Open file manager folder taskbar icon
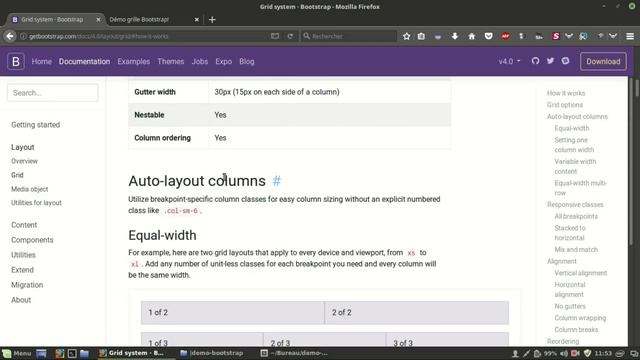The height and width of the screenshot is (360, 640). click(84, 353)
